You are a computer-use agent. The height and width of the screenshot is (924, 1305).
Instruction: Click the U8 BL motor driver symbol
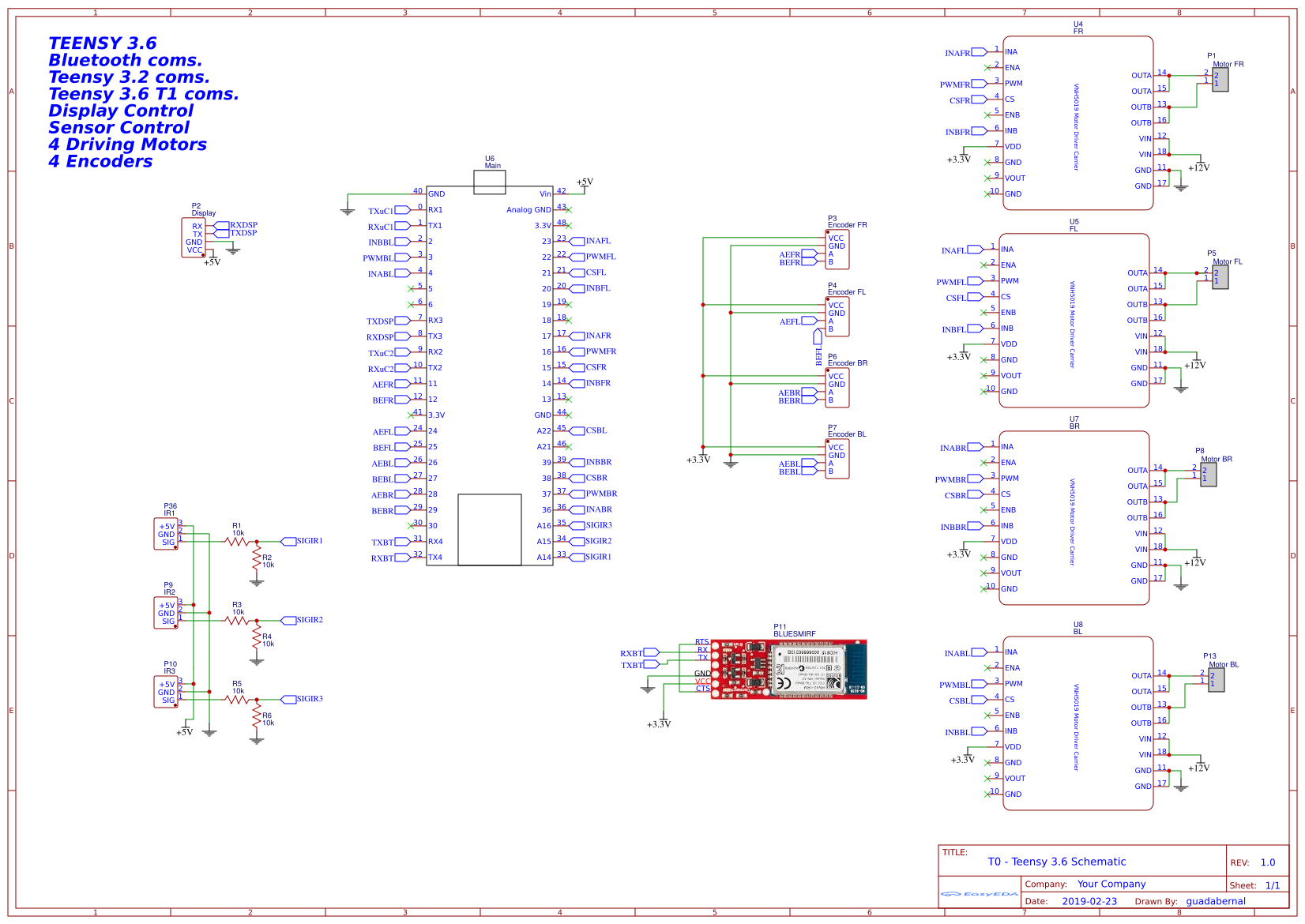click(1078, 723)
